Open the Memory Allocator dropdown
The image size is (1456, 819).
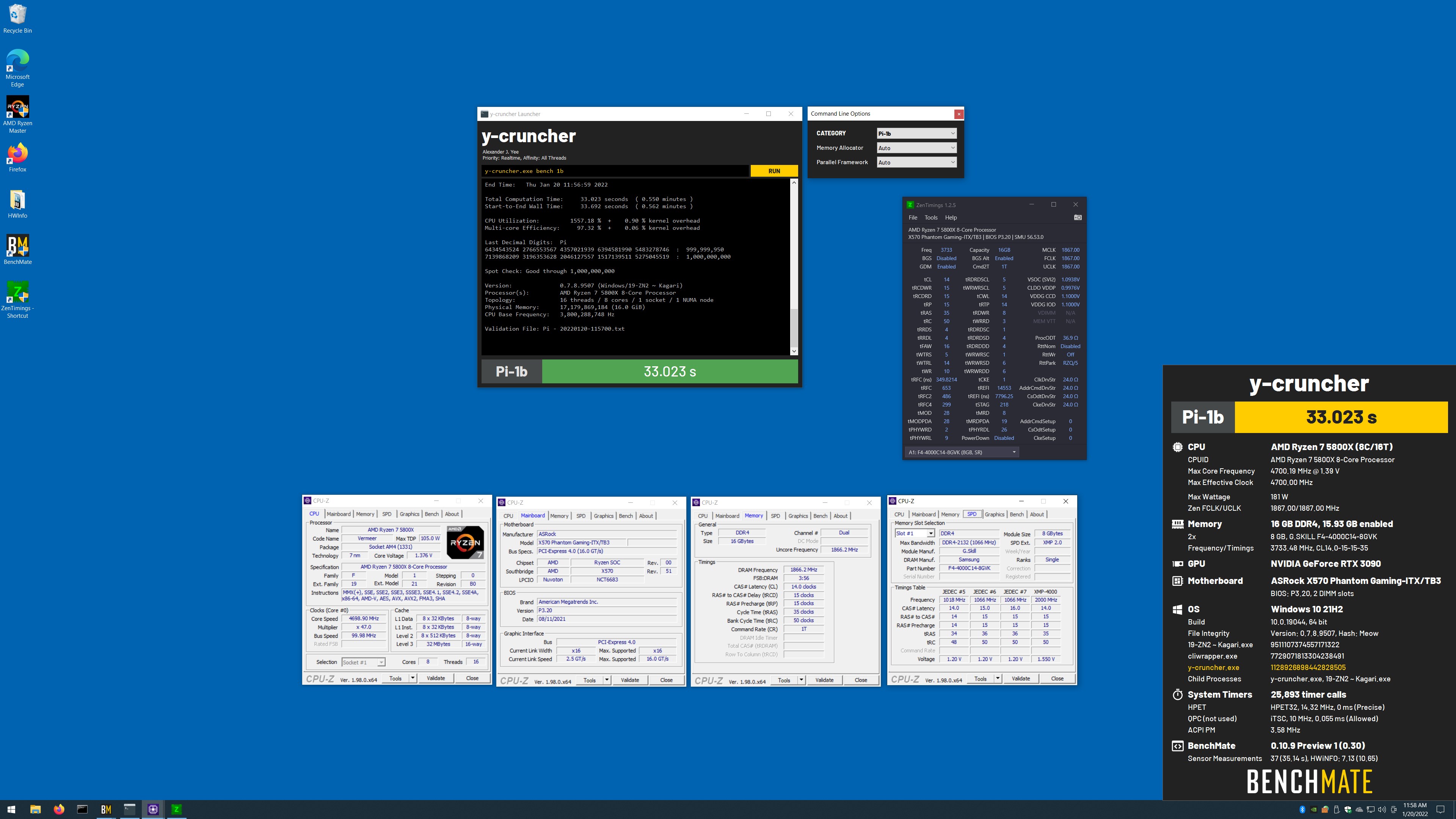pyautogui.click(x=916, y=148)
